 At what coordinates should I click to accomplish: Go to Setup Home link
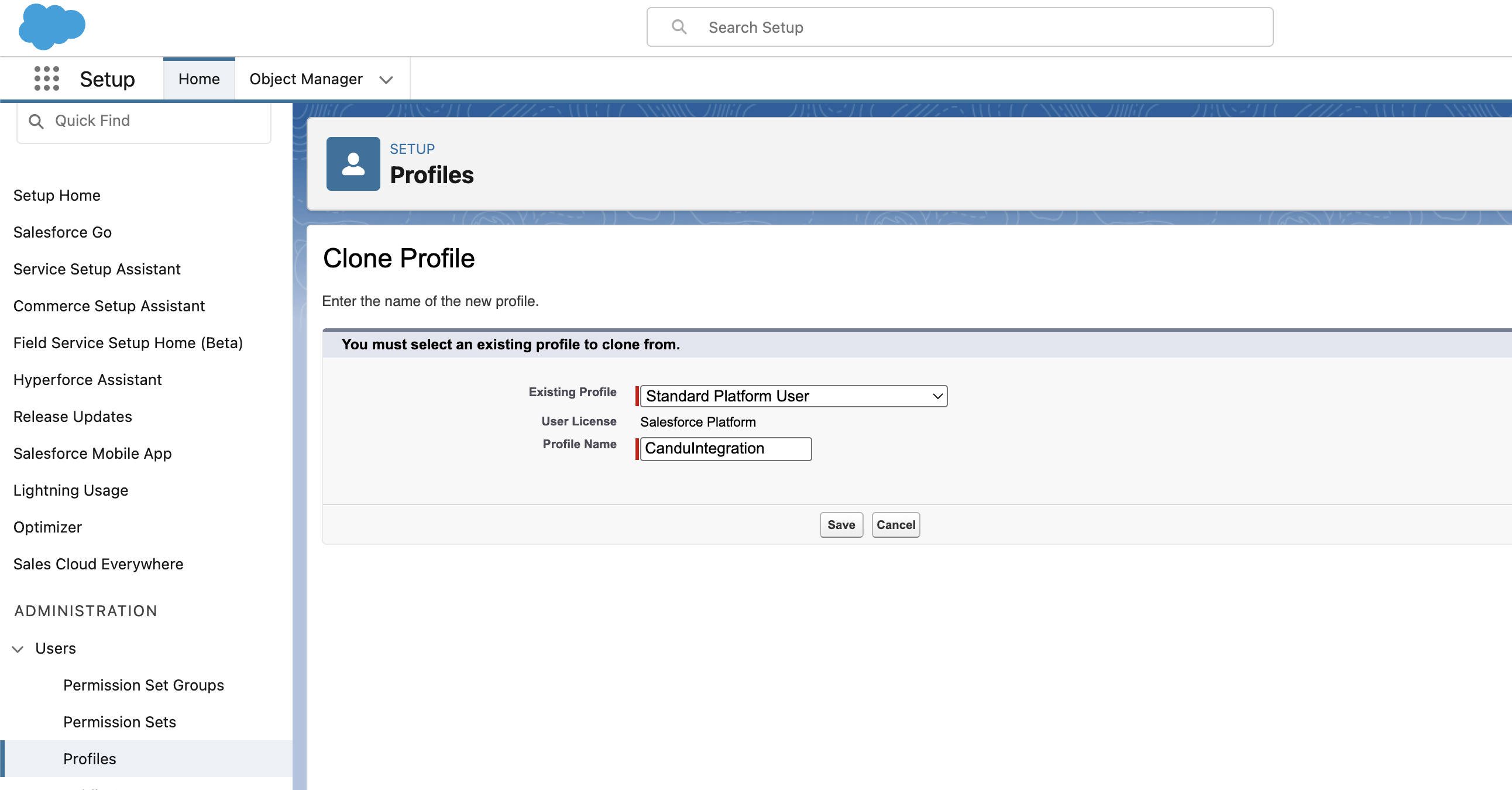pos(57,195)
